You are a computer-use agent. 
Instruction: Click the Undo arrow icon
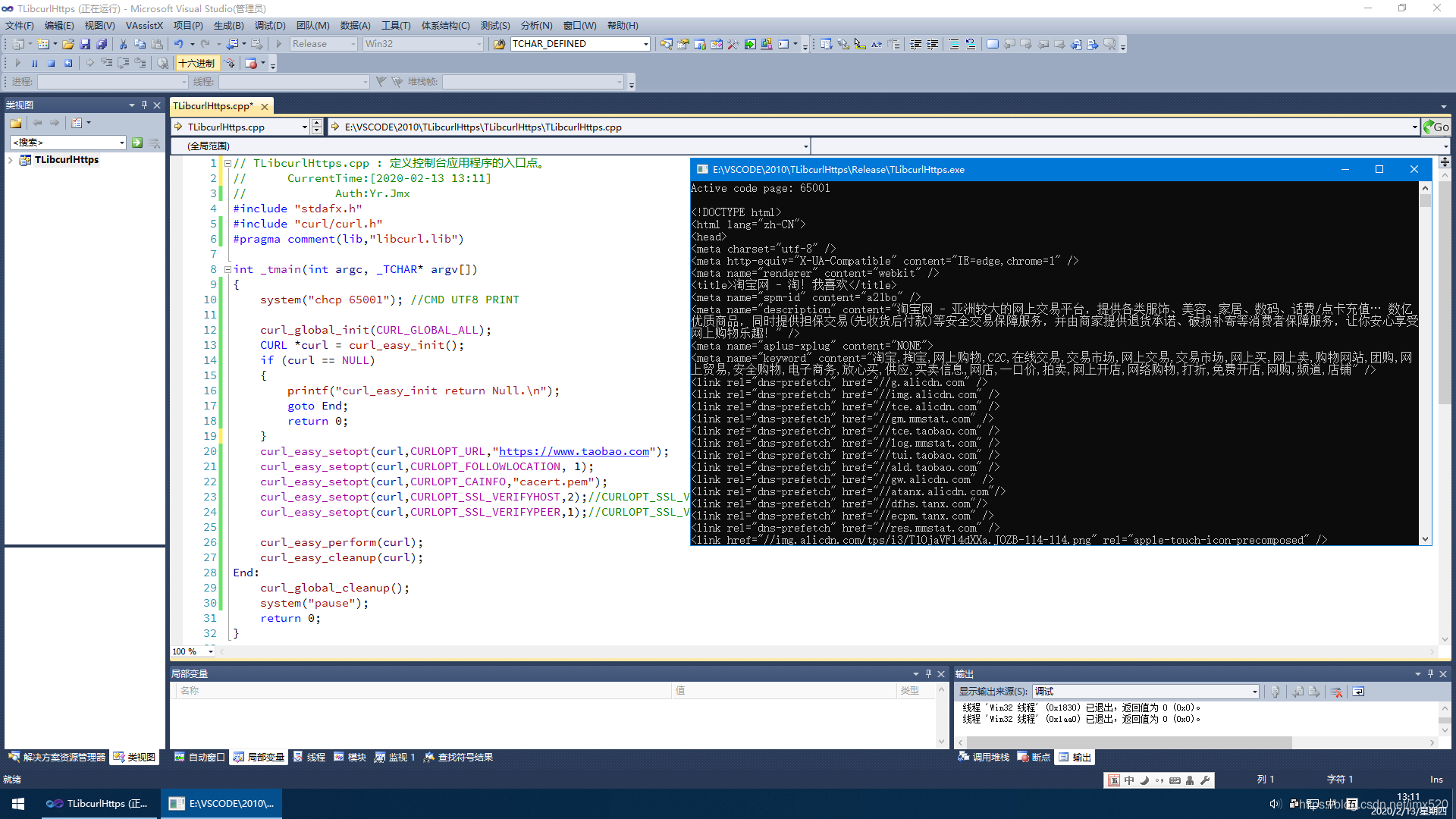tap(179, 45)
